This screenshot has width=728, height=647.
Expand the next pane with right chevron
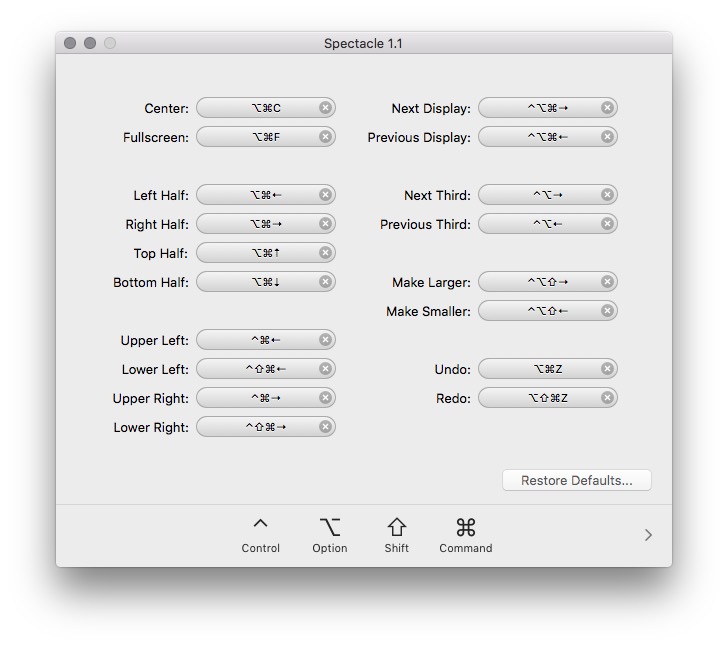[648, 535]
